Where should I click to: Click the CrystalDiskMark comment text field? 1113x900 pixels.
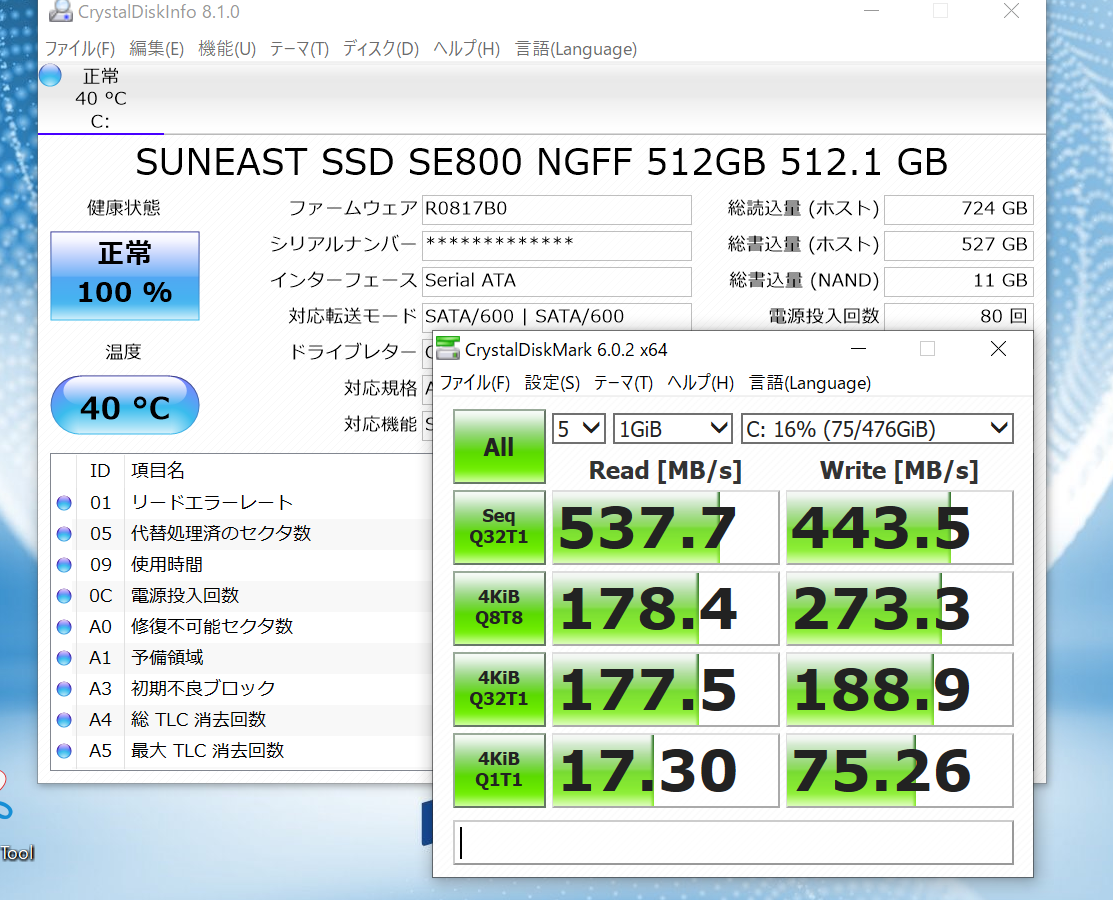pos(733,843)
